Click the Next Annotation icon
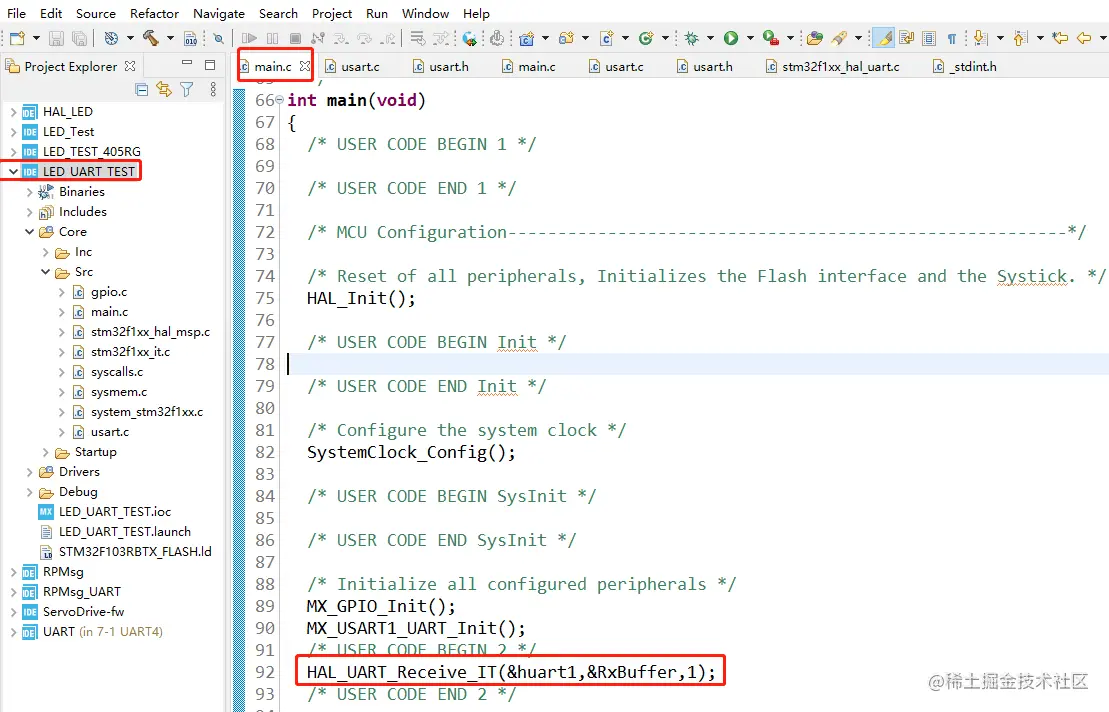This screenshot has height=712, width=1109. pyautogui.click(x=980, y=38)
